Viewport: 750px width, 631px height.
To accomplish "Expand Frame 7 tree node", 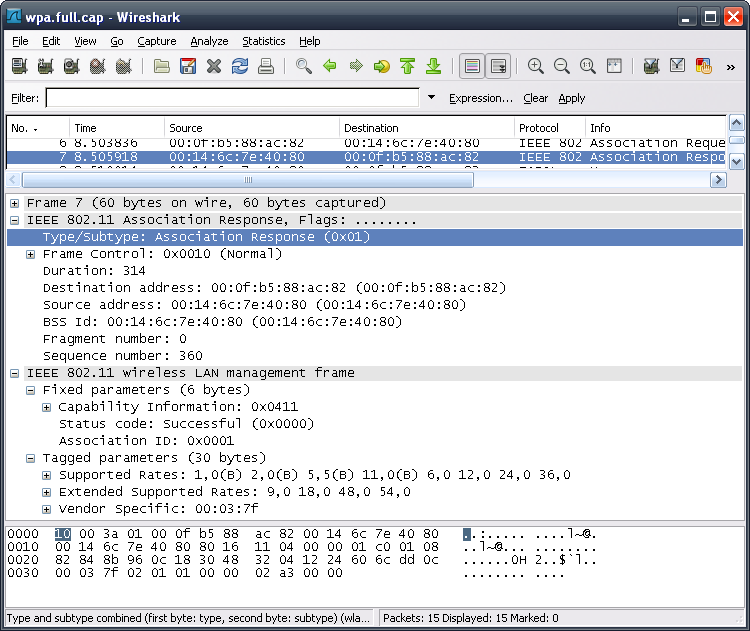I will 15,203.
